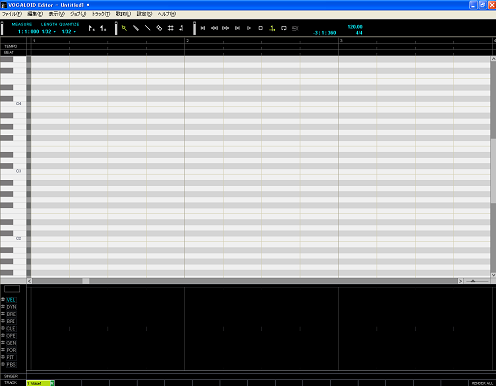Select the CLE control parameter
Viewport: 496px width, 386px height.
11,328
